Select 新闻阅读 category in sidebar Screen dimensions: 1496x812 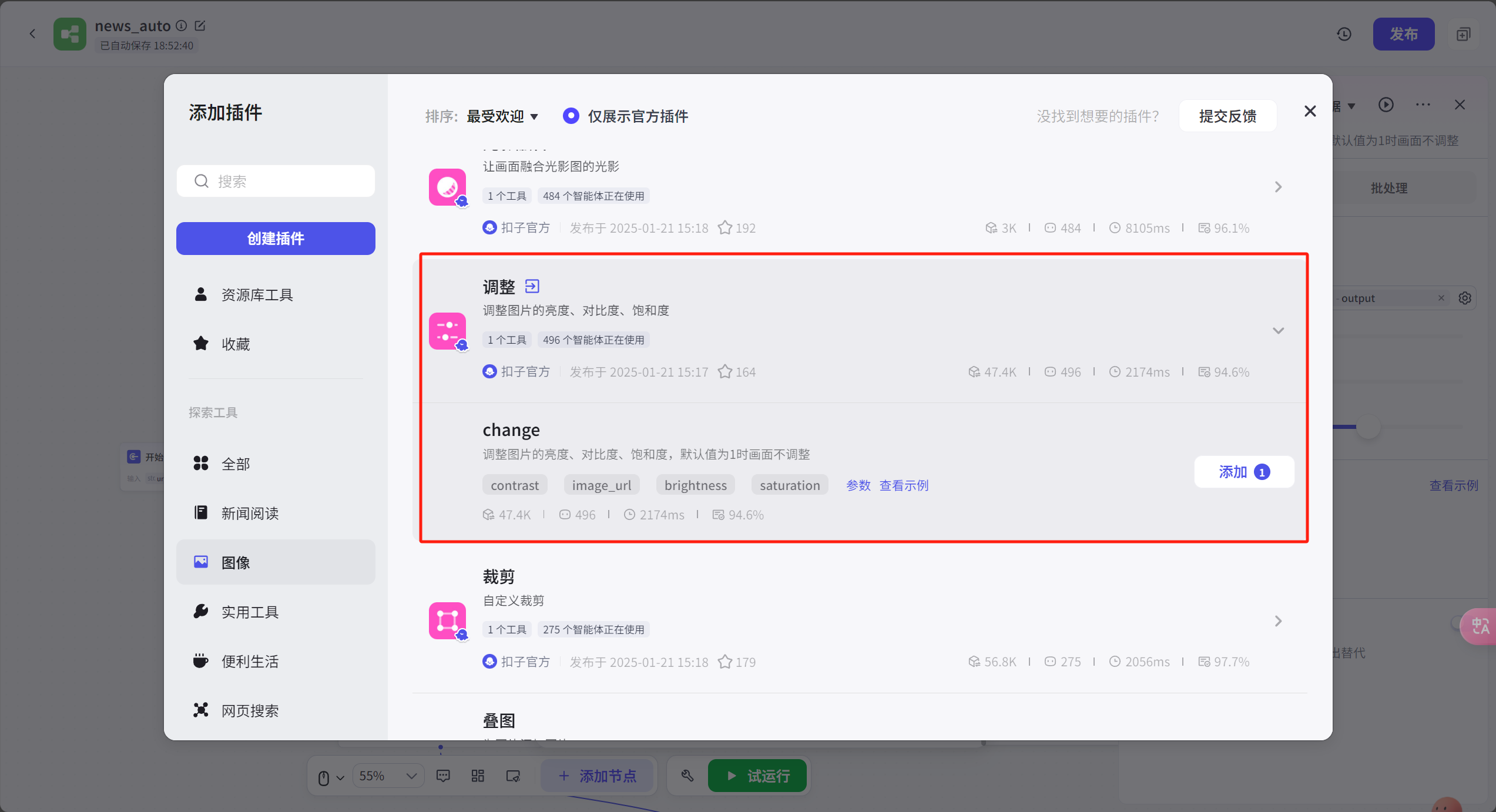click(x=250, y=513)
